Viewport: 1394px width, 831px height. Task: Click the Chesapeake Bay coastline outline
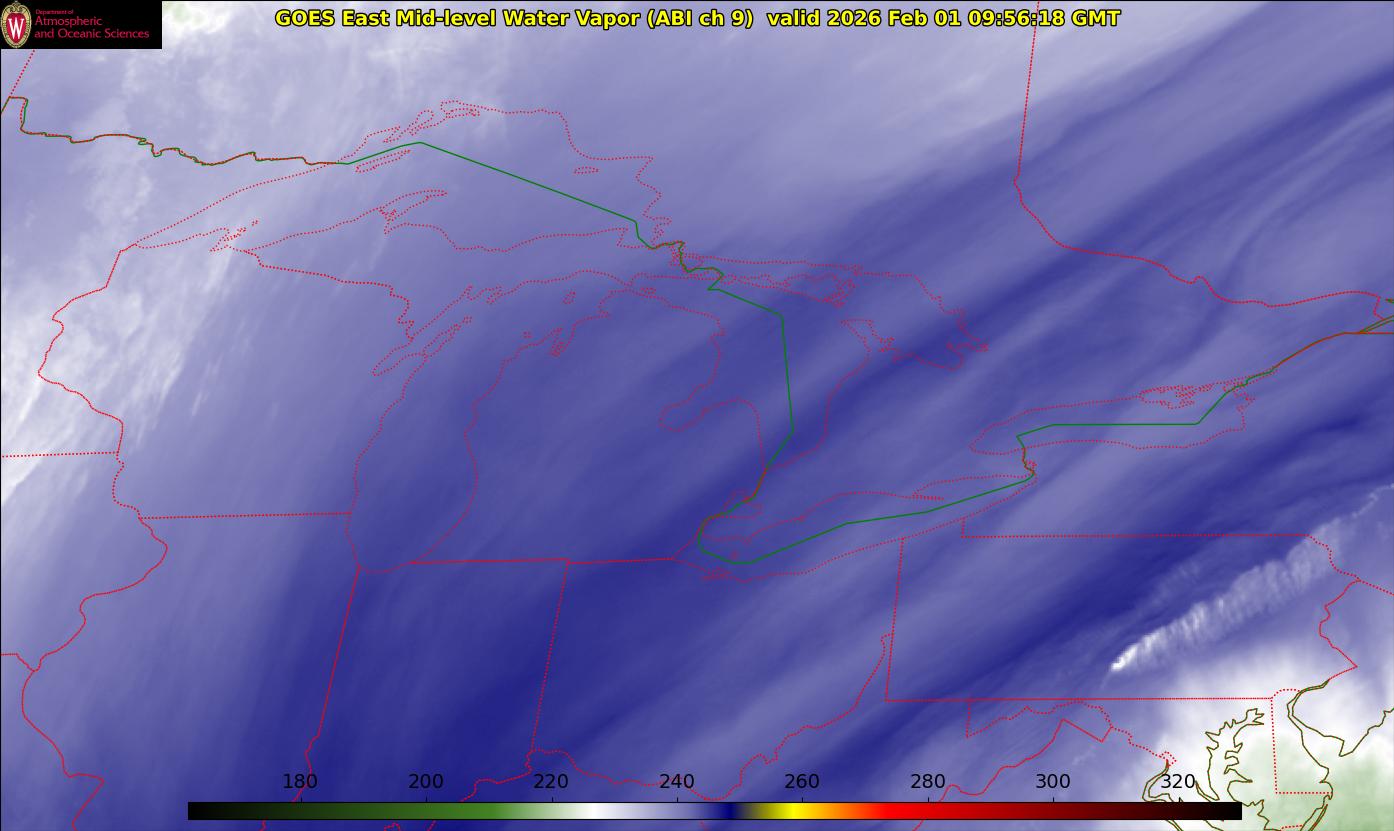(1238, 750)
